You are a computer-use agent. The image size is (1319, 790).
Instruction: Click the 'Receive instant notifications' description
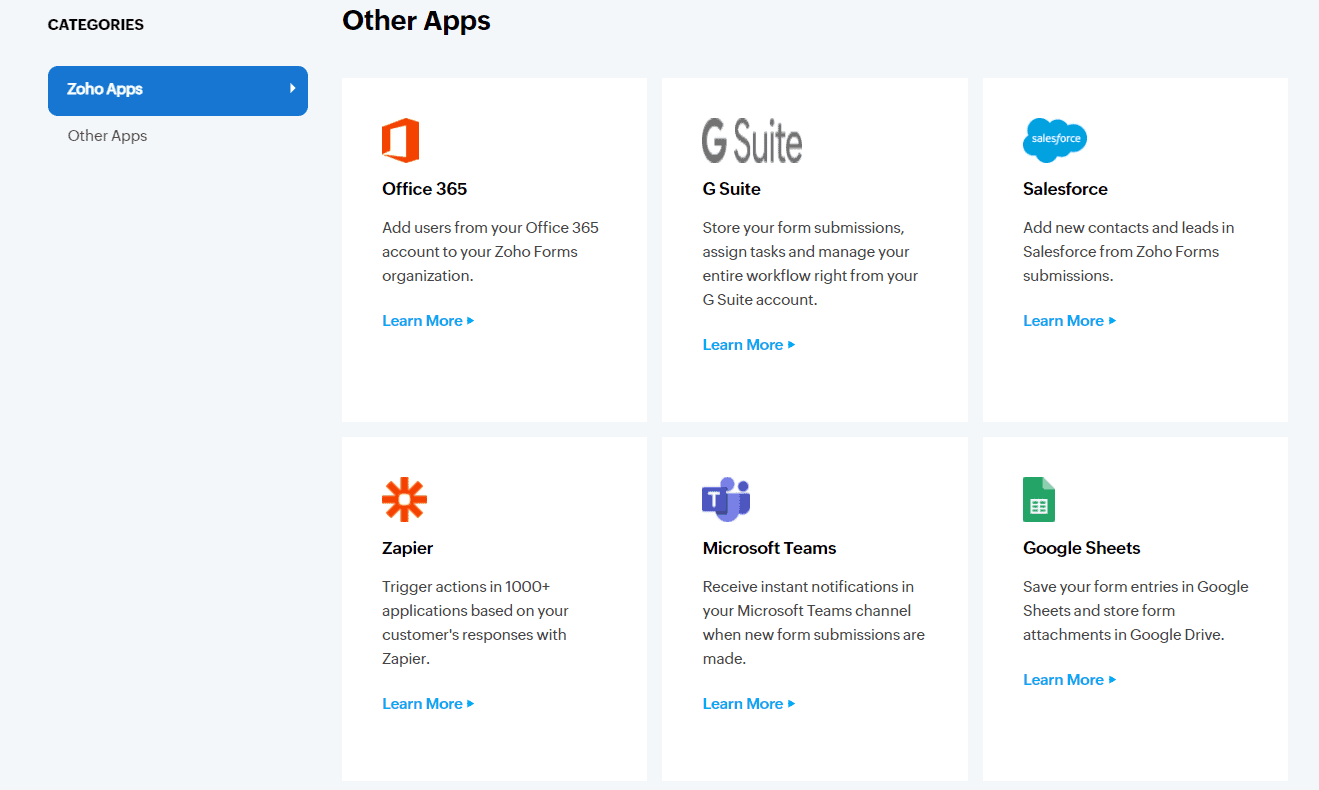click(813, 623)
